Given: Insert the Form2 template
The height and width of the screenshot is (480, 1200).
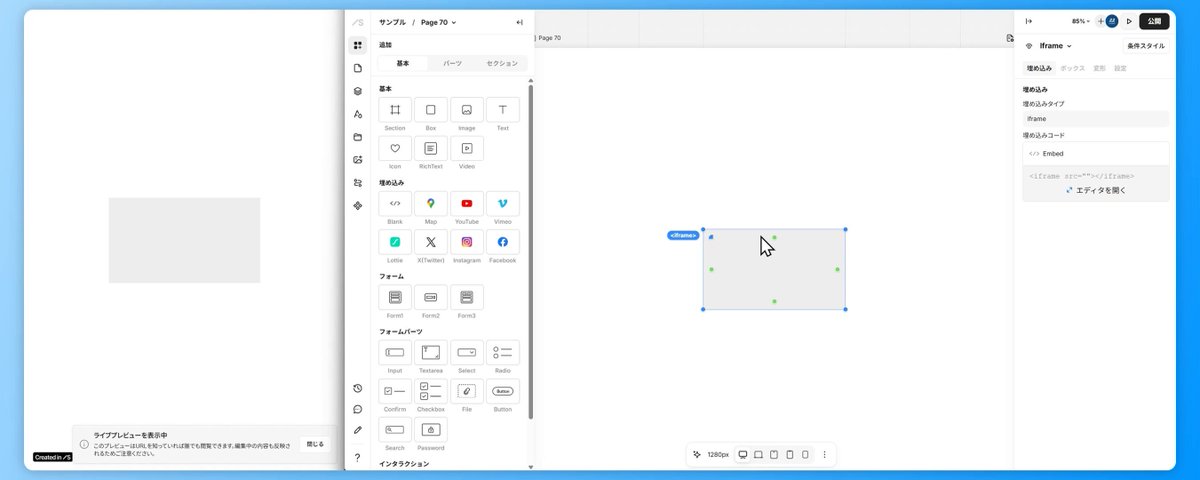Looking at the screenshot, I should point(431,297).
